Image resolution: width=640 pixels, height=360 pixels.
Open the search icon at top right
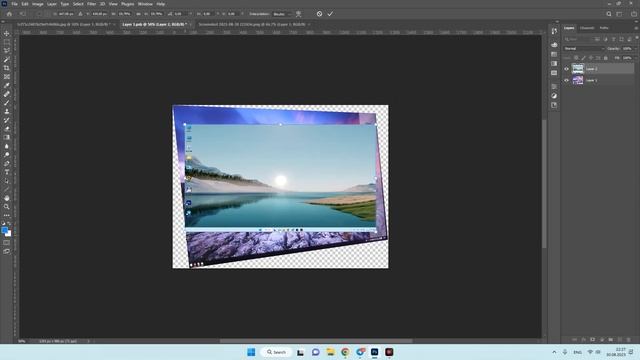pyautogui.click(x=609, y=14)
